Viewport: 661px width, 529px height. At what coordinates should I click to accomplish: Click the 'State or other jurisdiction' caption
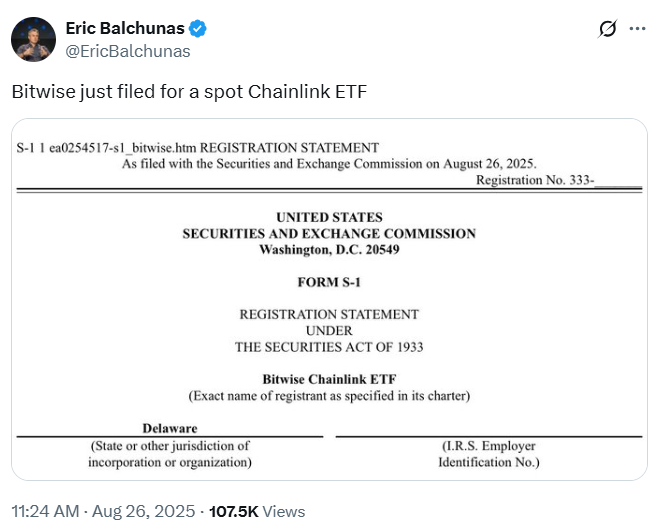169,454
